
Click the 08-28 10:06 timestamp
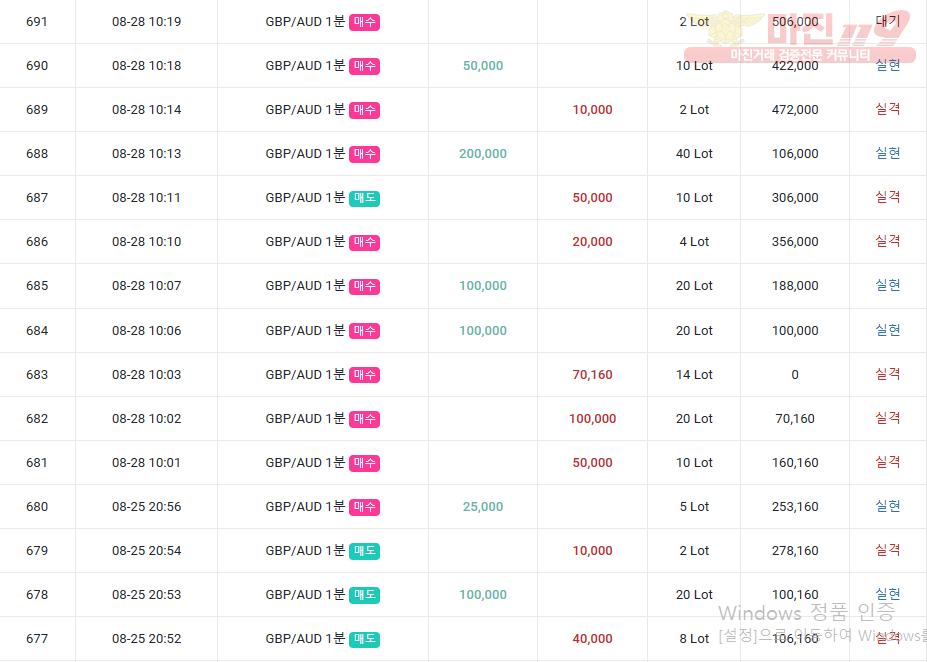pos(147,331)
